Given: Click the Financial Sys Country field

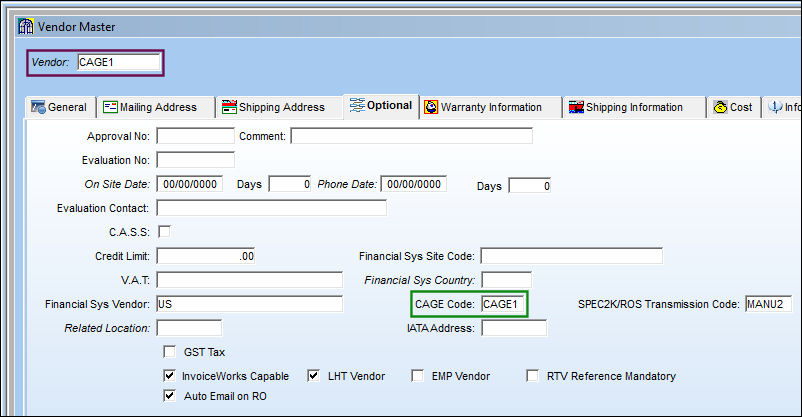Looking at the screenshot, I should pos(507,280).
